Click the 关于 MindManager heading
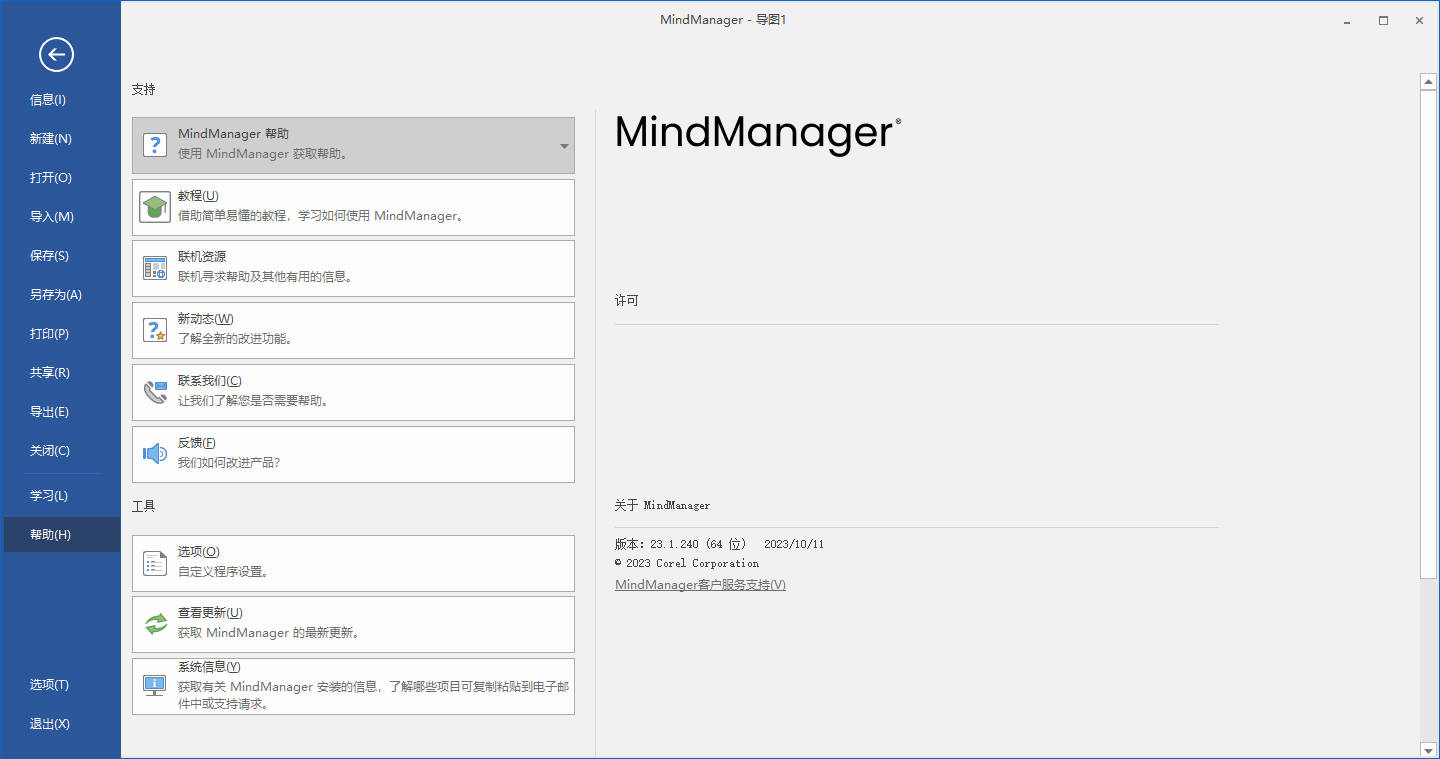1440x759 pixels. 662,505
